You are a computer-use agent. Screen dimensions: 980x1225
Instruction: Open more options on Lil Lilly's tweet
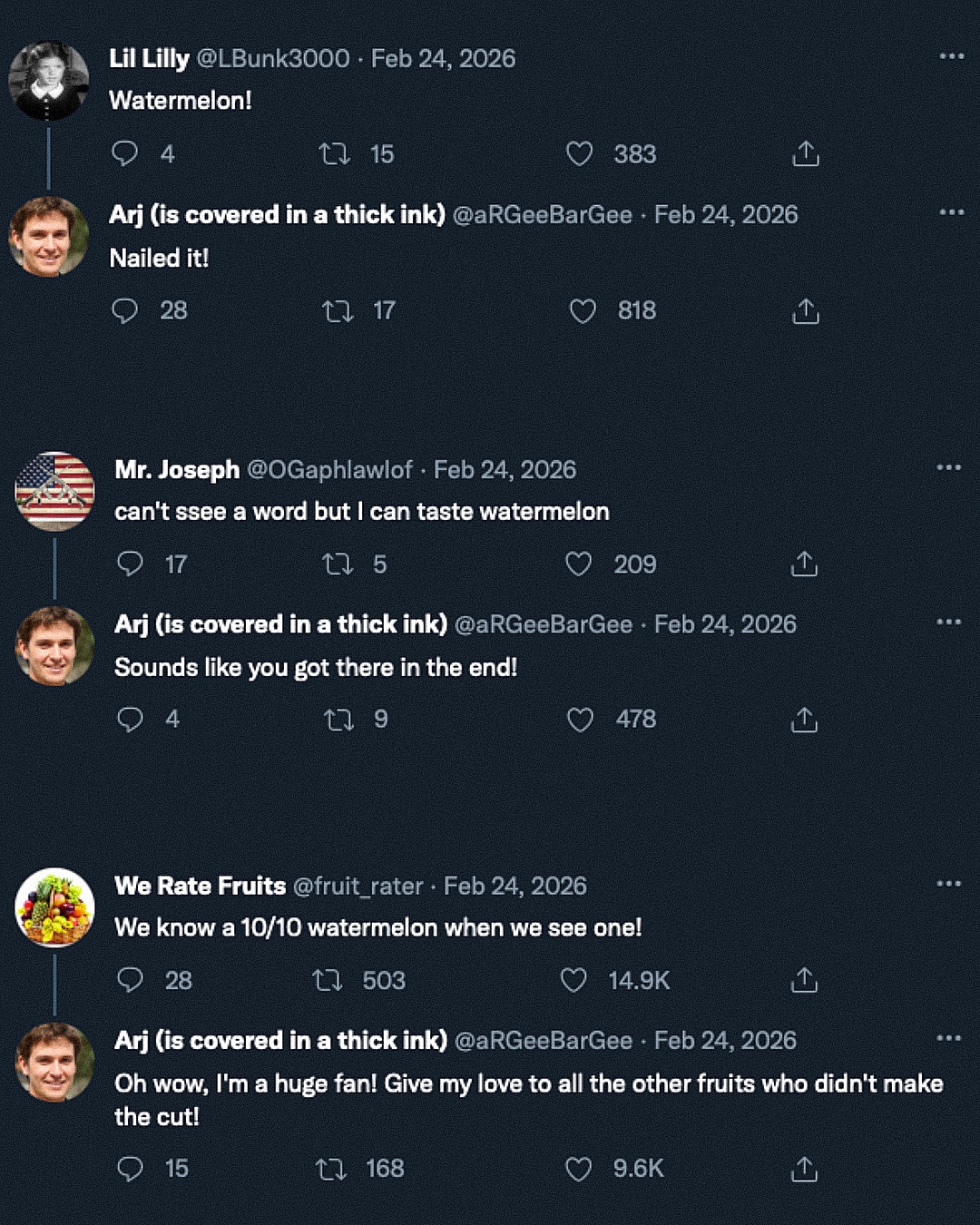coord(951,56)
